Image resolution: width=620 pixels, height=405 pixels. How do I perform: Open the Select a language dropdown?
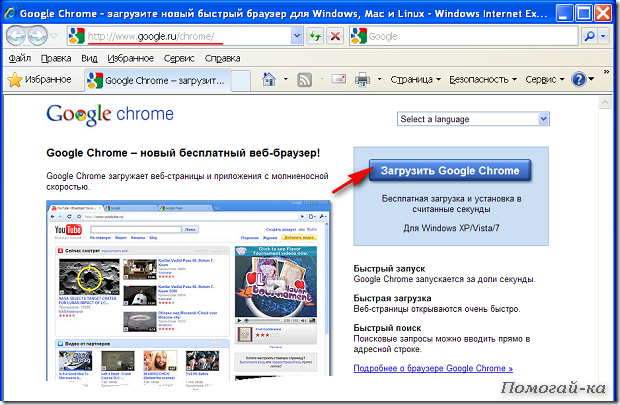coord(473,119)
